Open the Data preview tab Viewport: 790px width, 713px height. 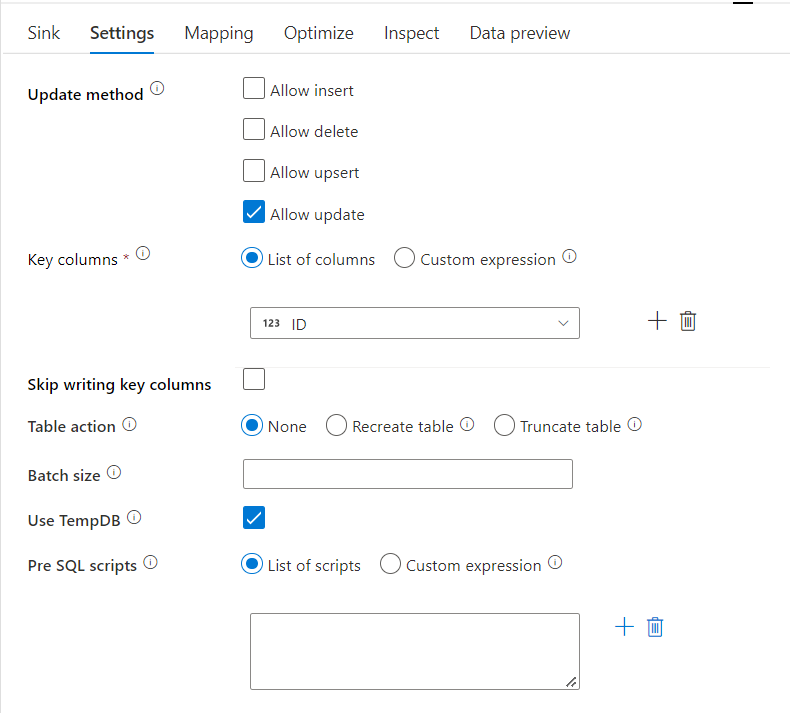[520, 33]
